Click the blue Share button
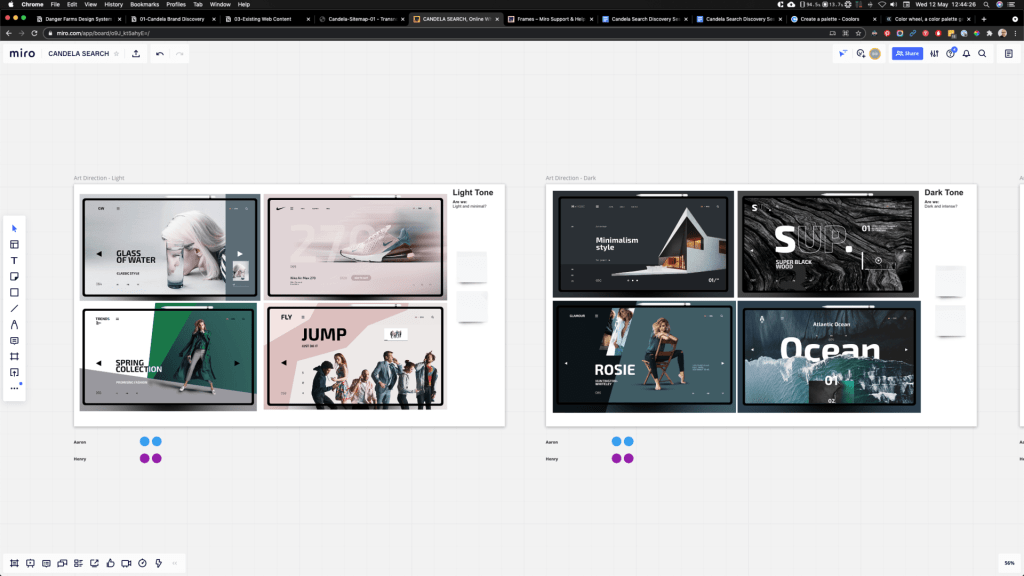Image resolution: width=1024 pixels, height=576 pixels. [x=907, y=53]
